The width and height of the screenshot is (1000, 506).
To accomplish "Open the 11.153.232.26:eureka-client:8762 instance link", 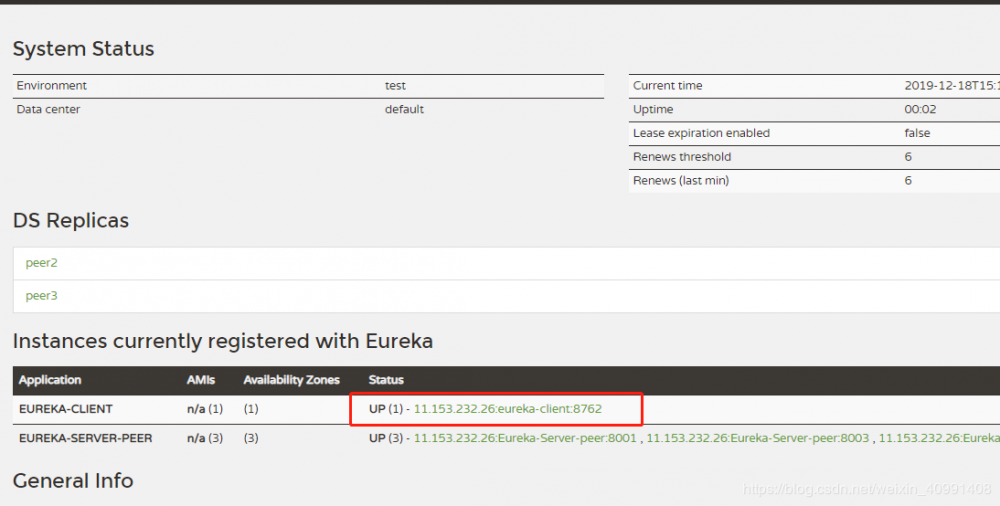I will 508,409.
